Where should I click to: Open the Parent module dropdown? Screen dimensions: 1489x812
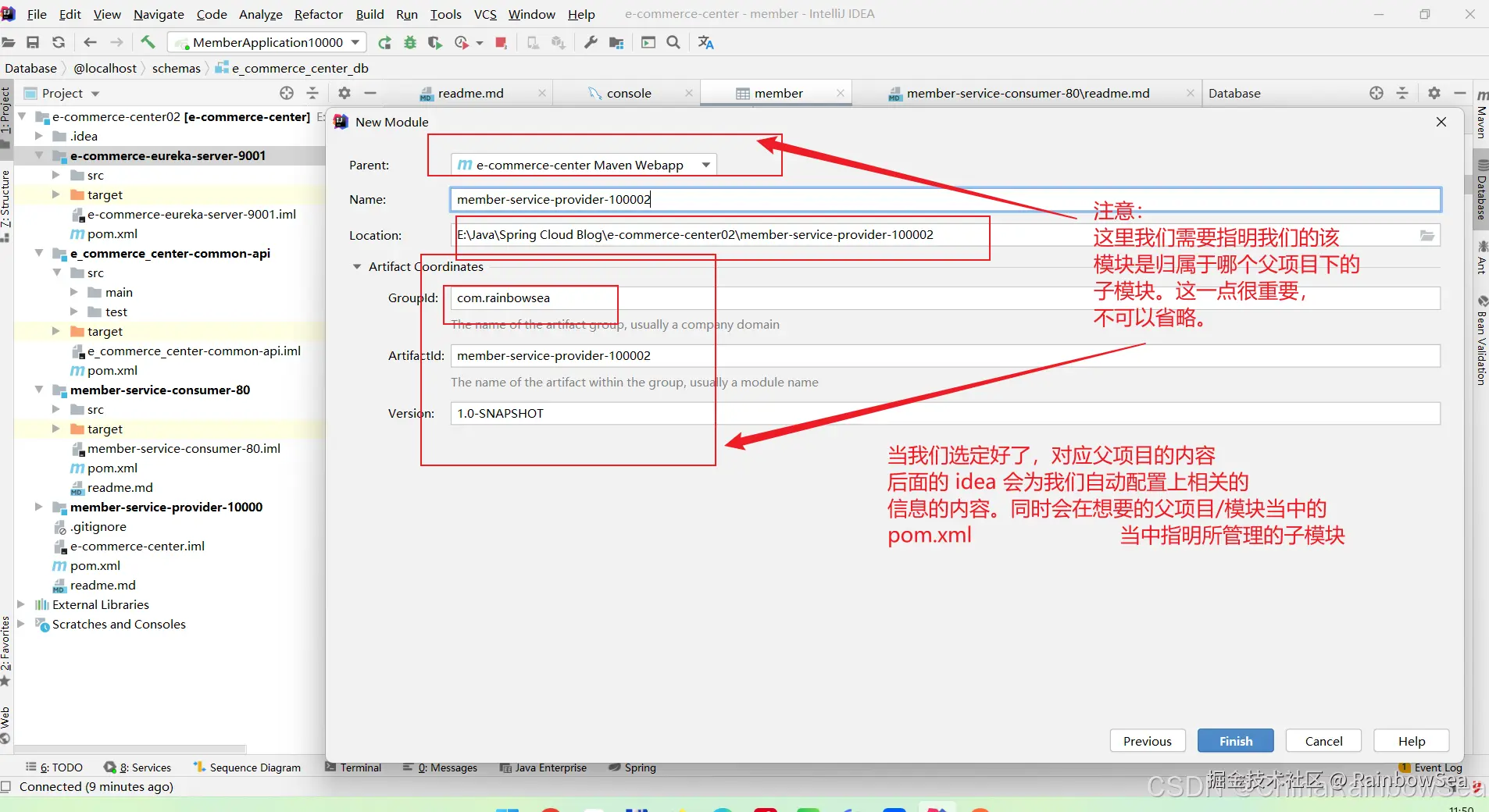(584, 165)
